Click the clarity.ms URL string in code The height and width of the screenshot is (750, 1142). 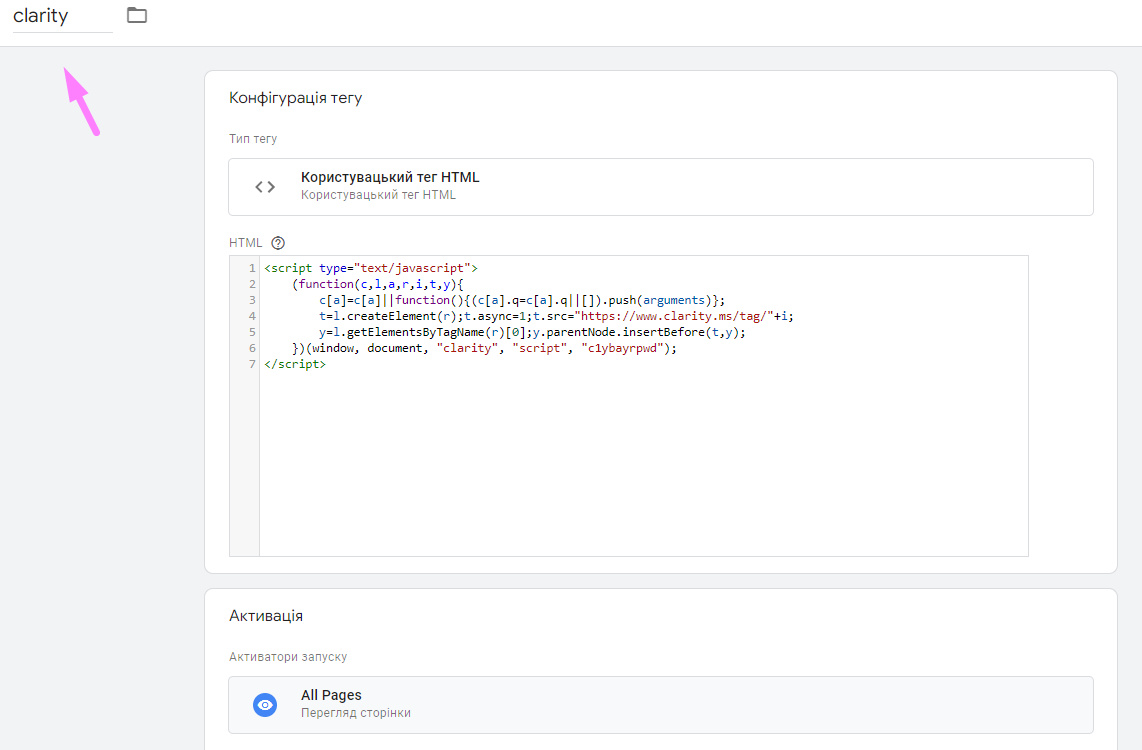tap(671, 316)
